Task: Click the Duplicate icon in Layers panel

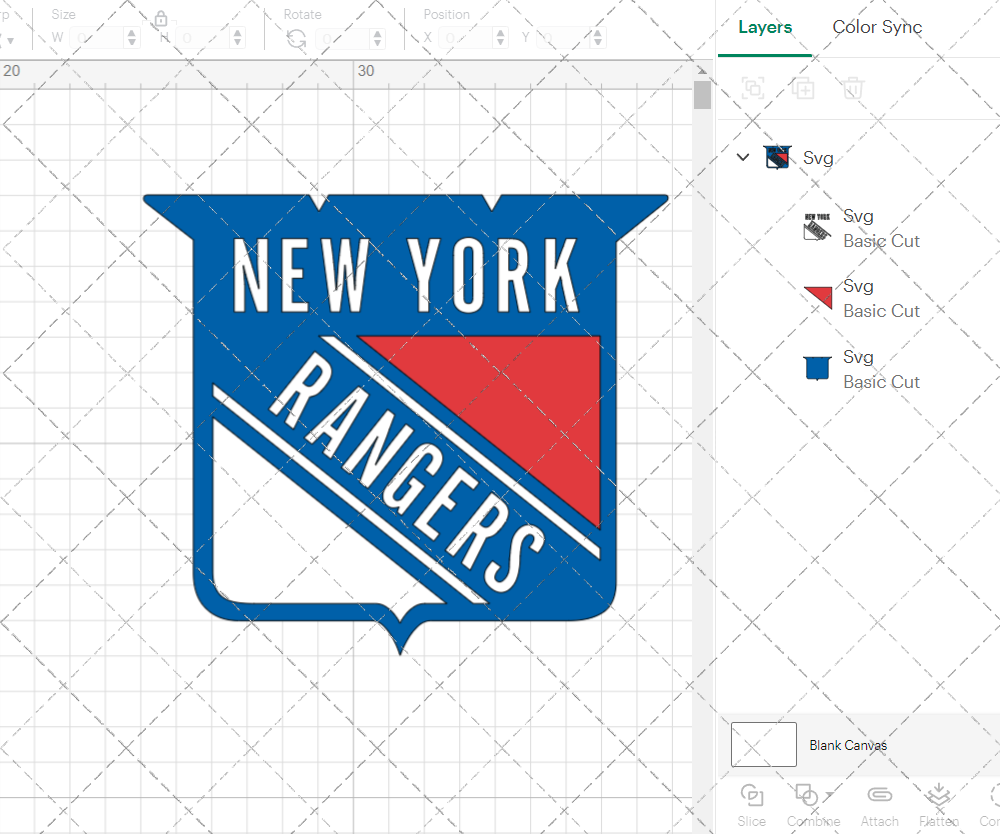Action: (803, 88)
